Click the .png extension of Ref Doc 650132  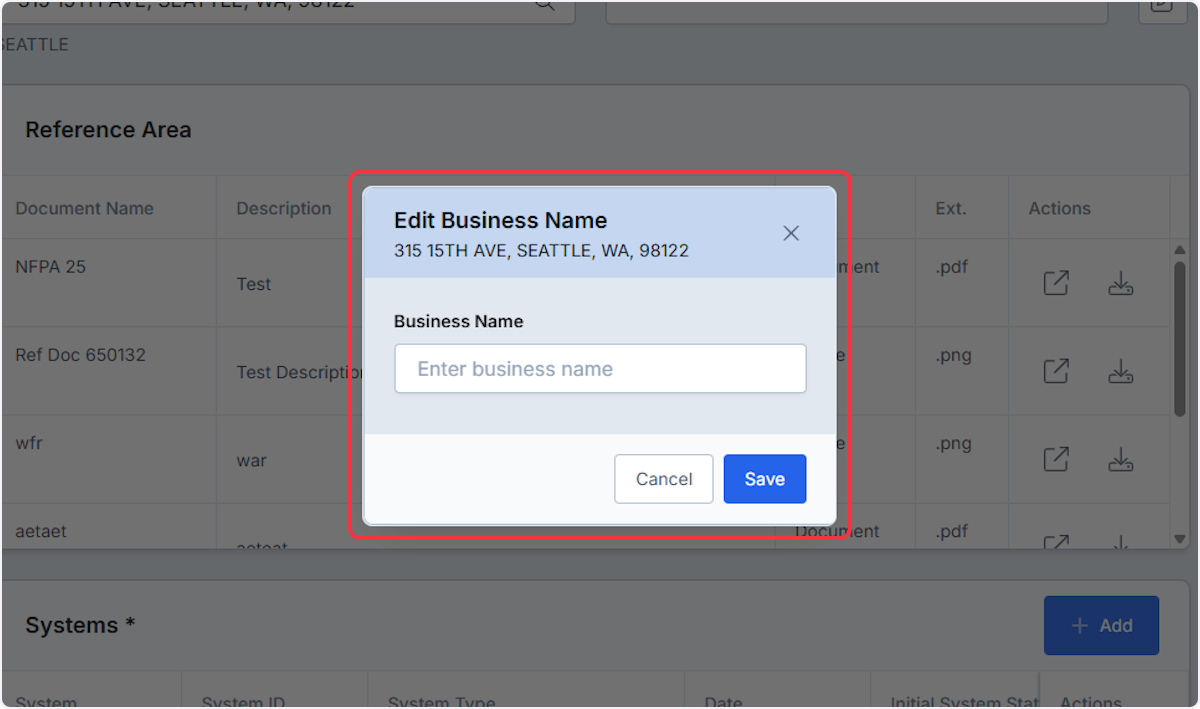coord(954,355)
